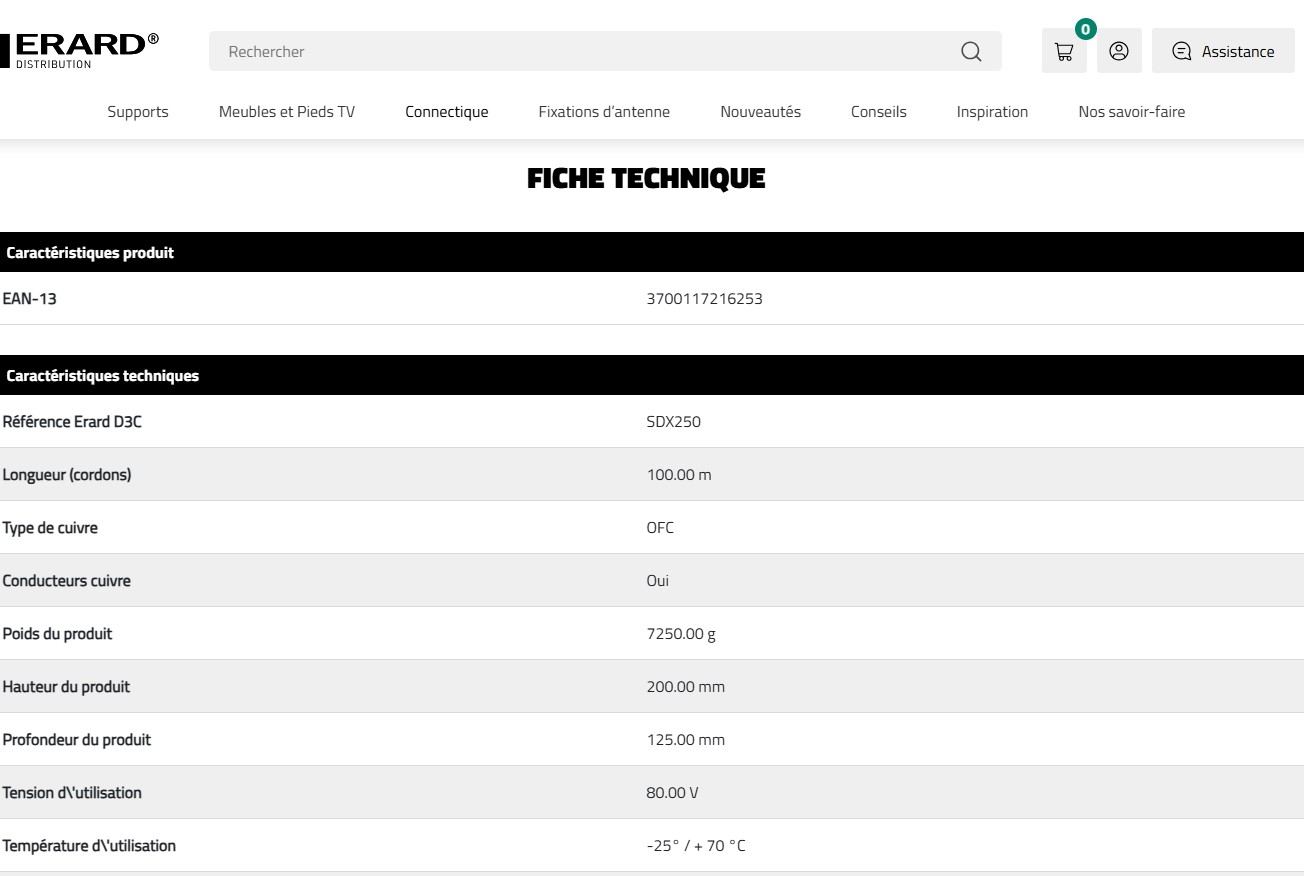Click the Erard Distribution logo

pos(80,50)
